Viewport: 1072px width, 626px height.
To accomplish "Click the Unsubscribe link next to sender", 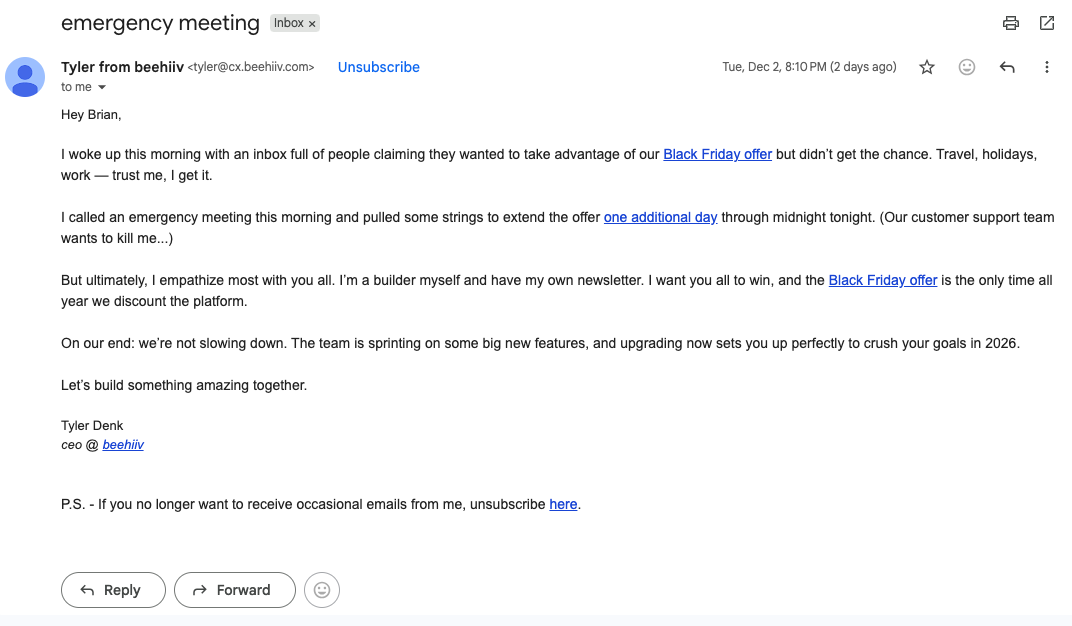I will point(378,67).
